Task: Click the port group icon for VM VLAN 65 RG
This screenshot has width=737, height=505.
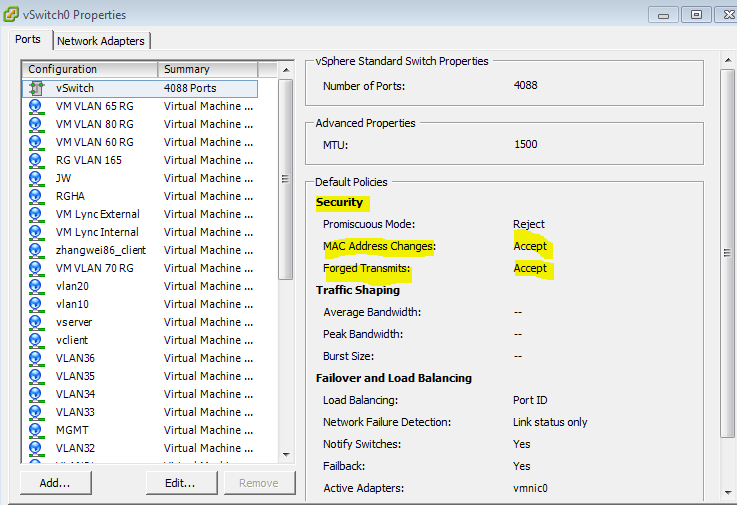Action: click(x=36, y=106)
